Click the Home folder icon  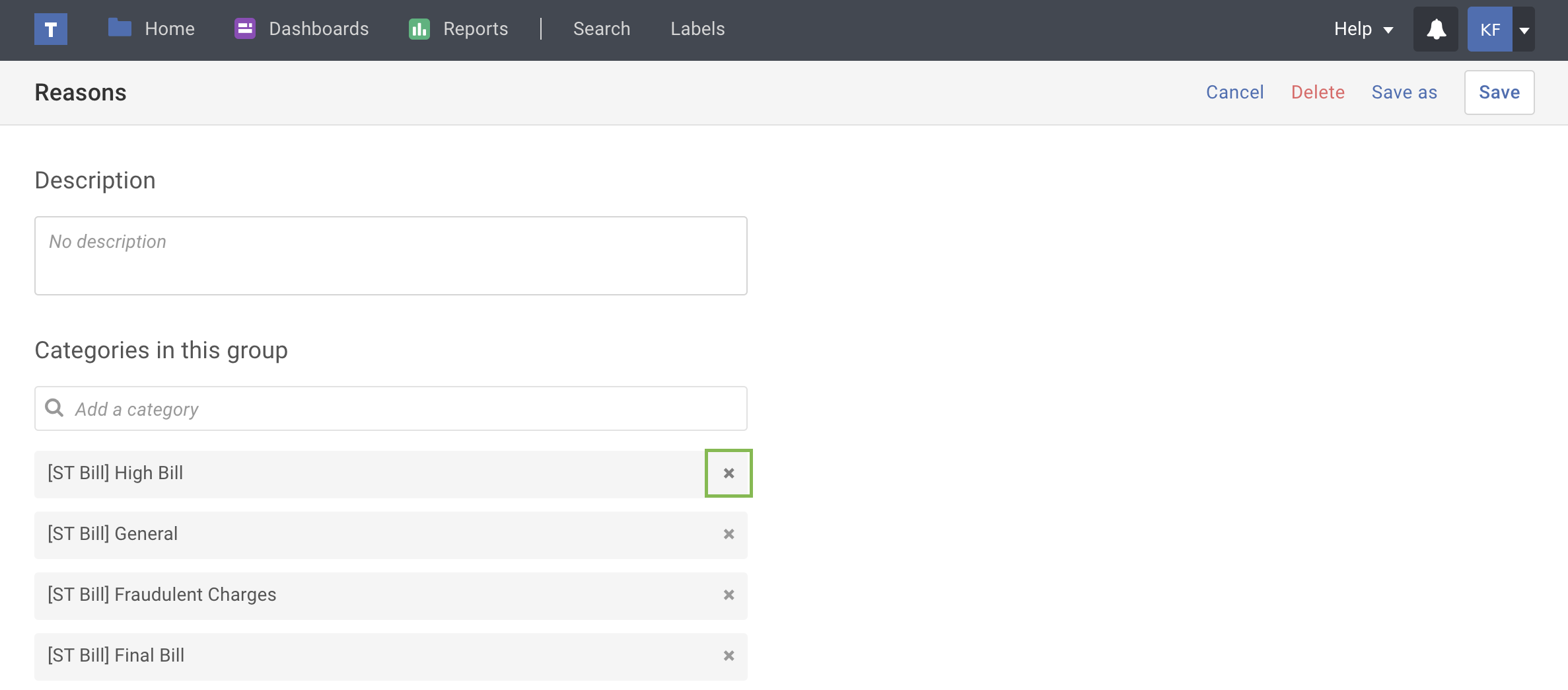pos(120,28)
